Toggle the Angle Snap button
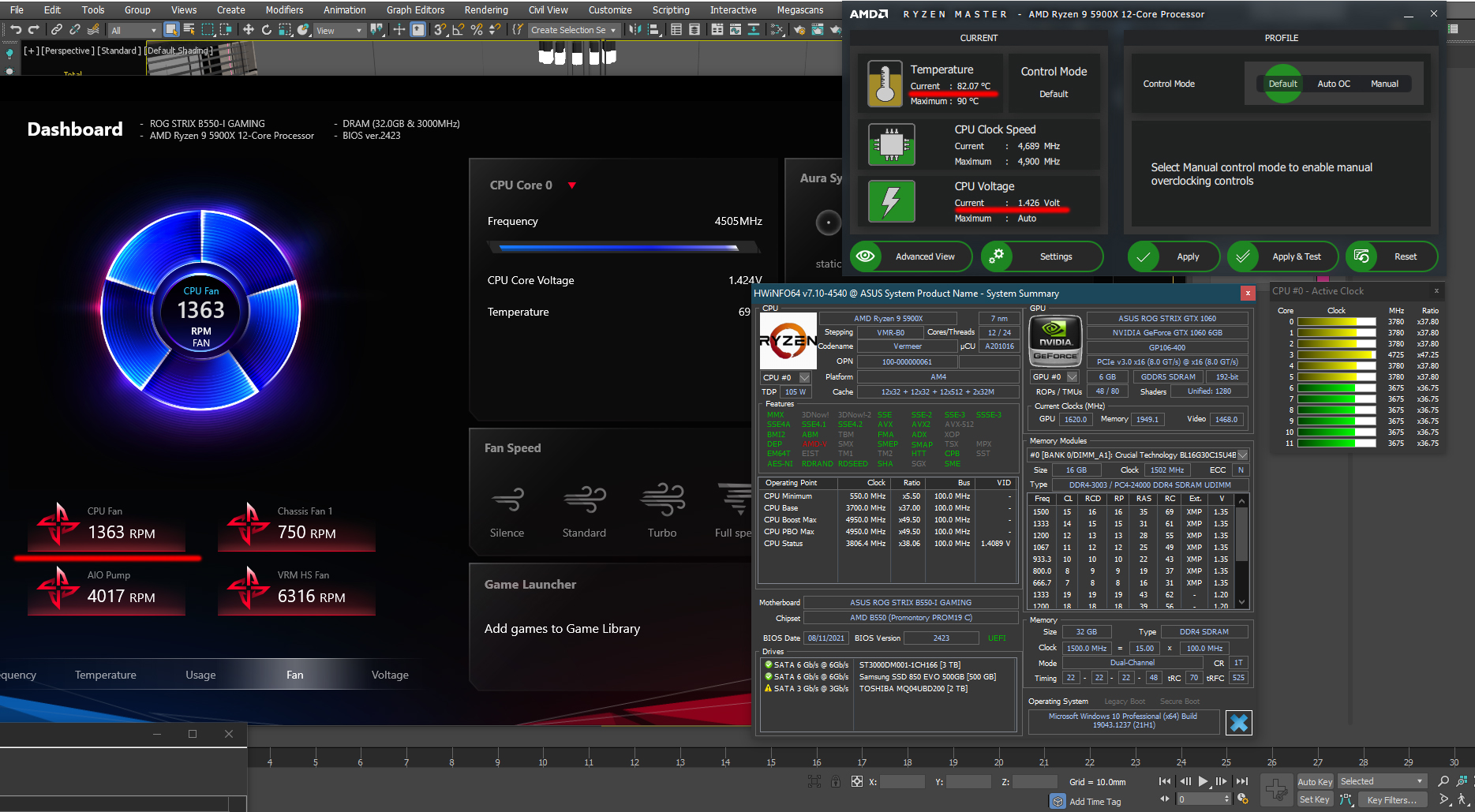 459,30
